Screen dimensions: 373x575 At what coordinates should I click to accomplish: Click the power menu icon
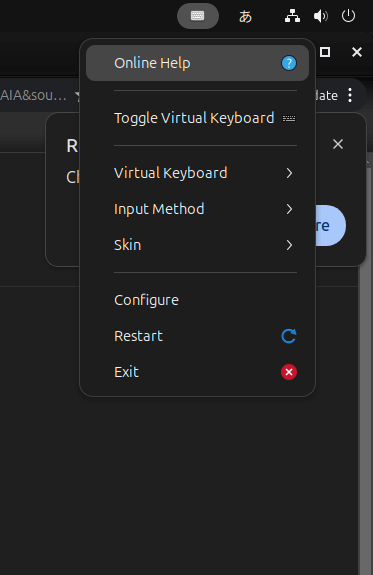tap(348, 16)
